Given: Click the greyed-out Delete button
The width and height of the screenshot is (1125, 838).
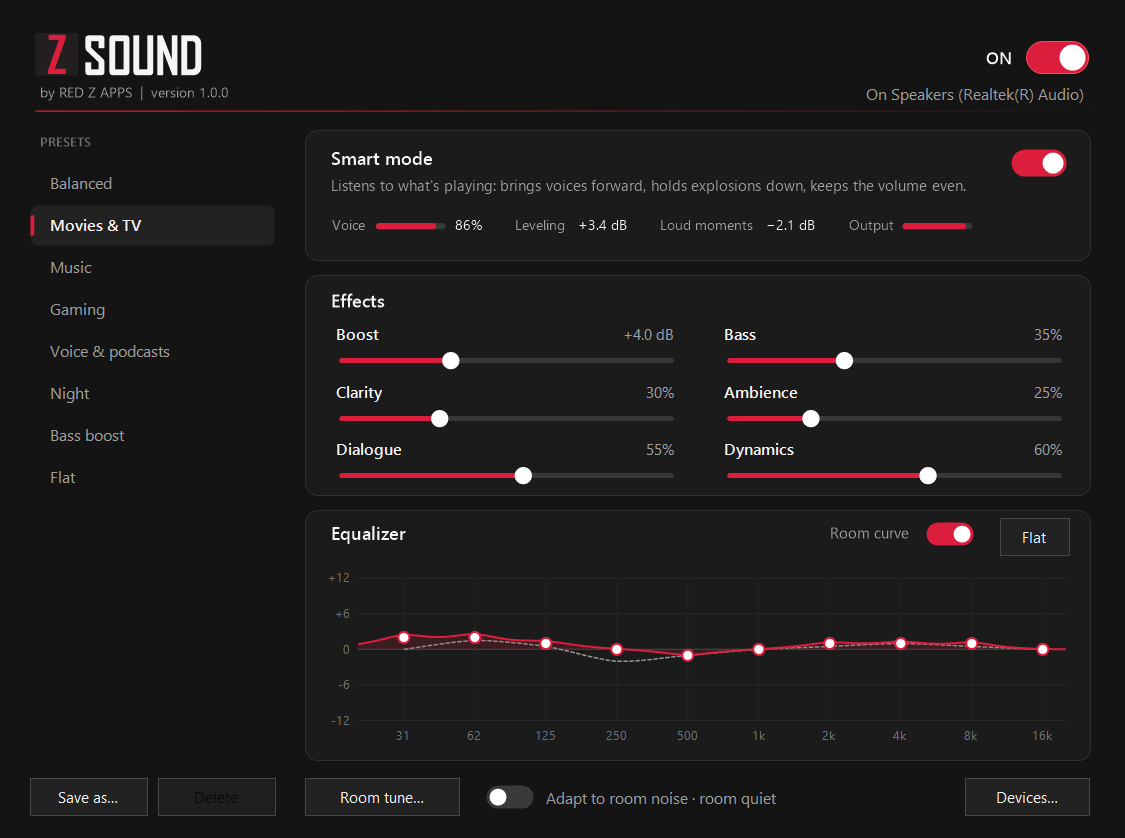Looking at the screenshot, I should click(217, 797).
